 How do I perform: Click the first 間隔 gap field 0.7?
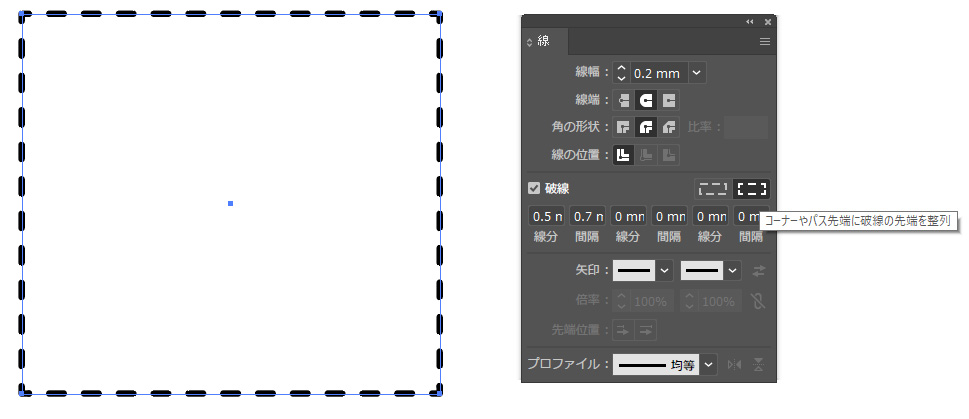click(588, 217)
